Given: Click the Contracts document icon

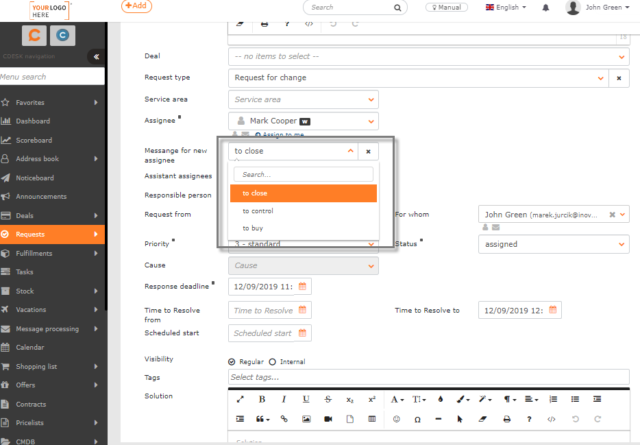Looking at the screenshot, I should click(x=5, y=404).
